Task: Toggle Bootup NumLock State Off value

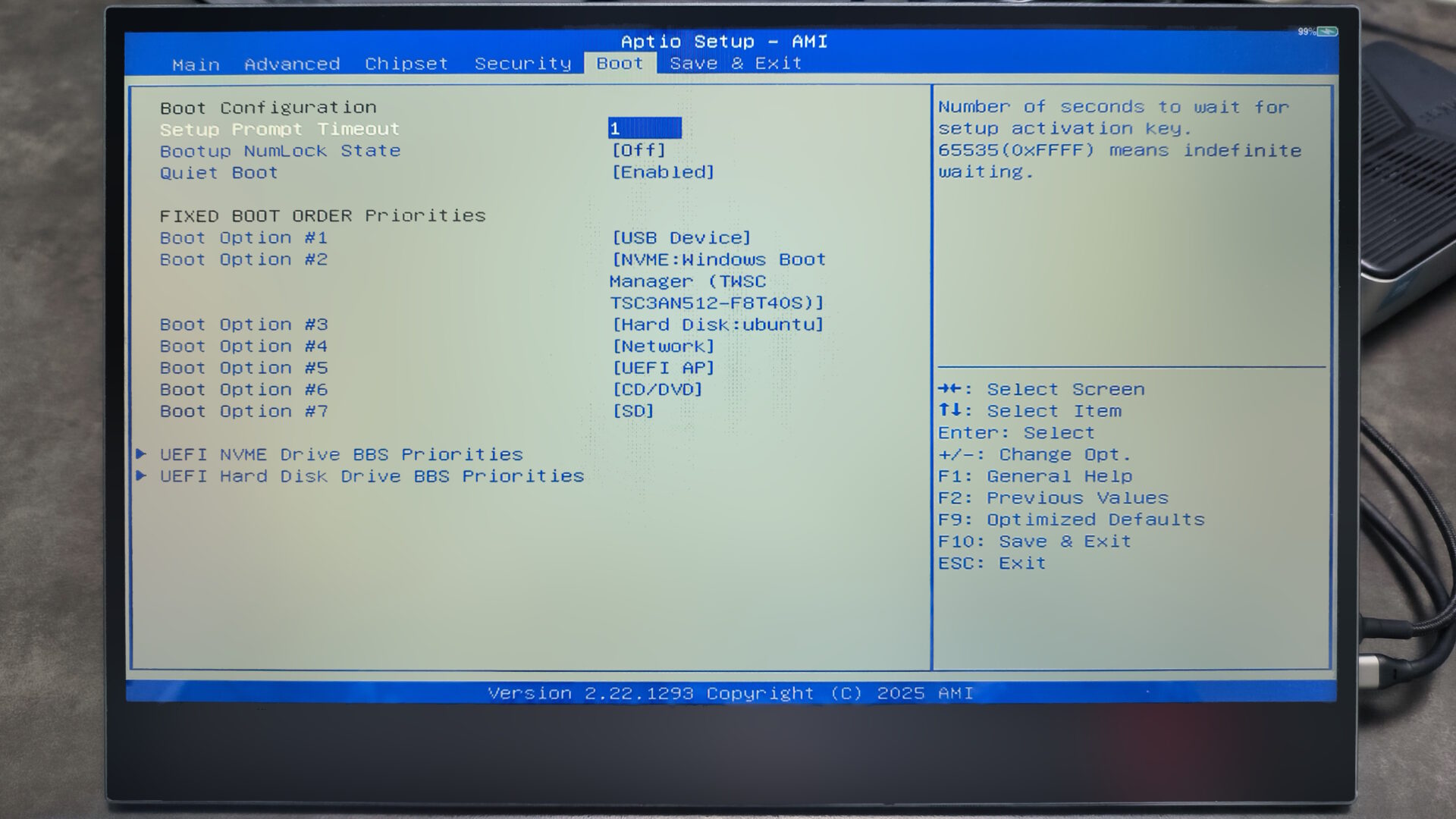Action: click(x=638, y=151)
